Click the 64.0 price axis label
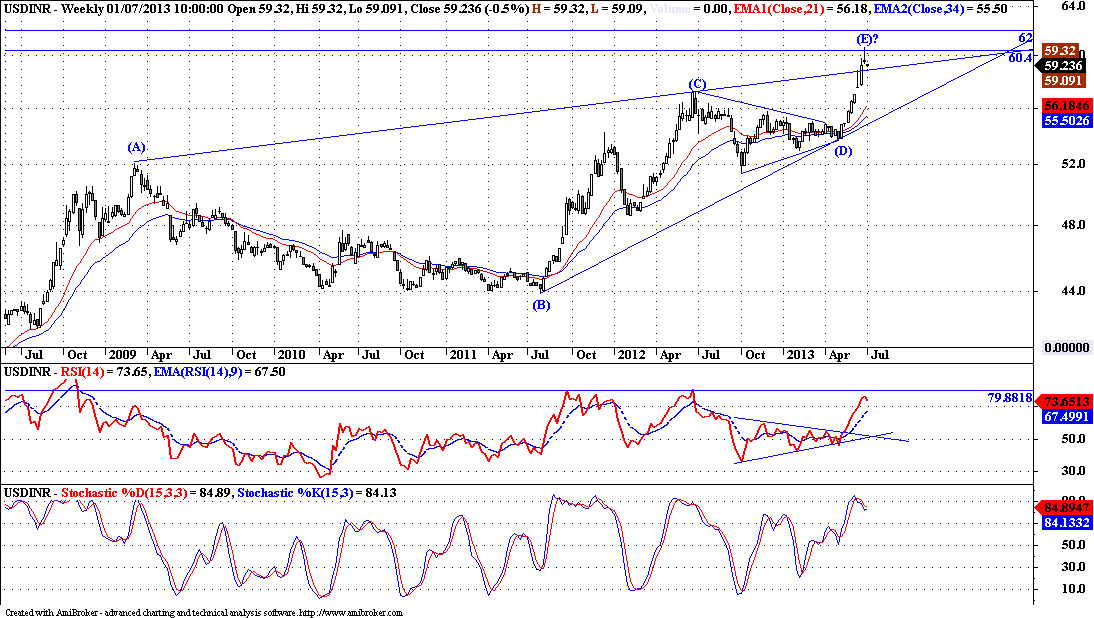Viewport: 1094px width, 618px height. 1073,6
